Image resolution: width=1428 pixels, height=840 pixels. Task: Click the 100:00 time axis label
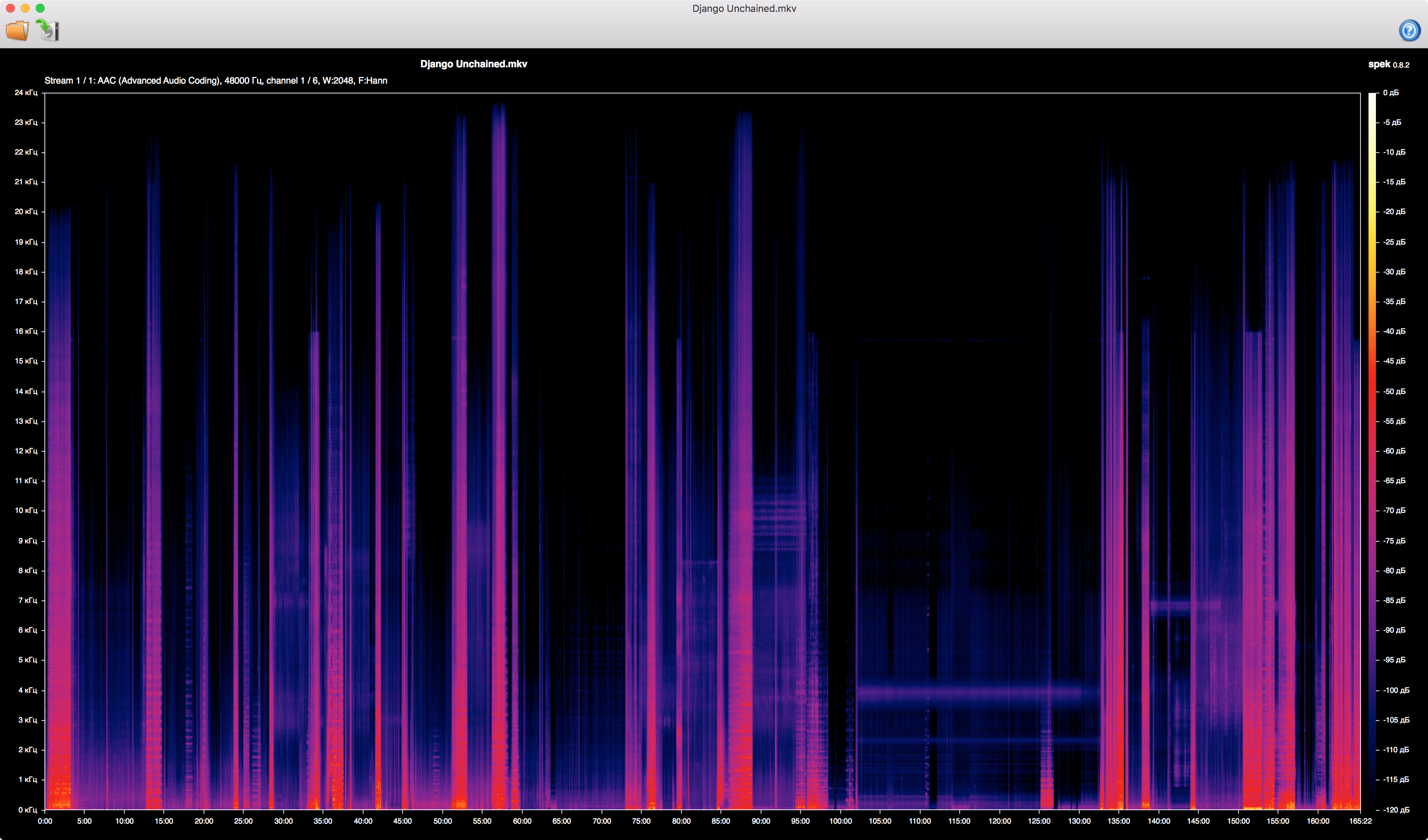(x=840, y=821)
